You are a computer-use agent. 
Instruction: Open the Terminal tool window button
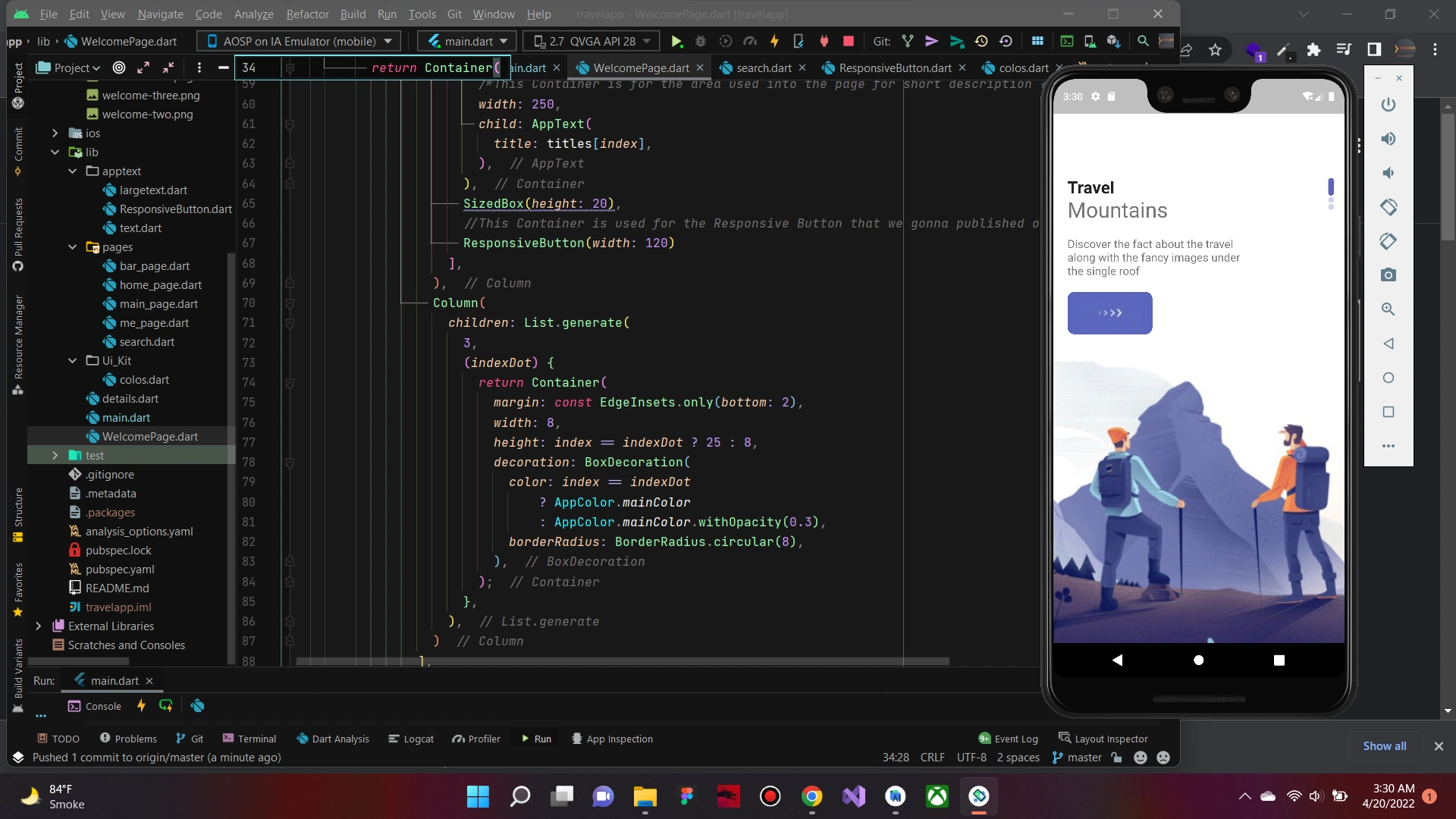point(249,739)
